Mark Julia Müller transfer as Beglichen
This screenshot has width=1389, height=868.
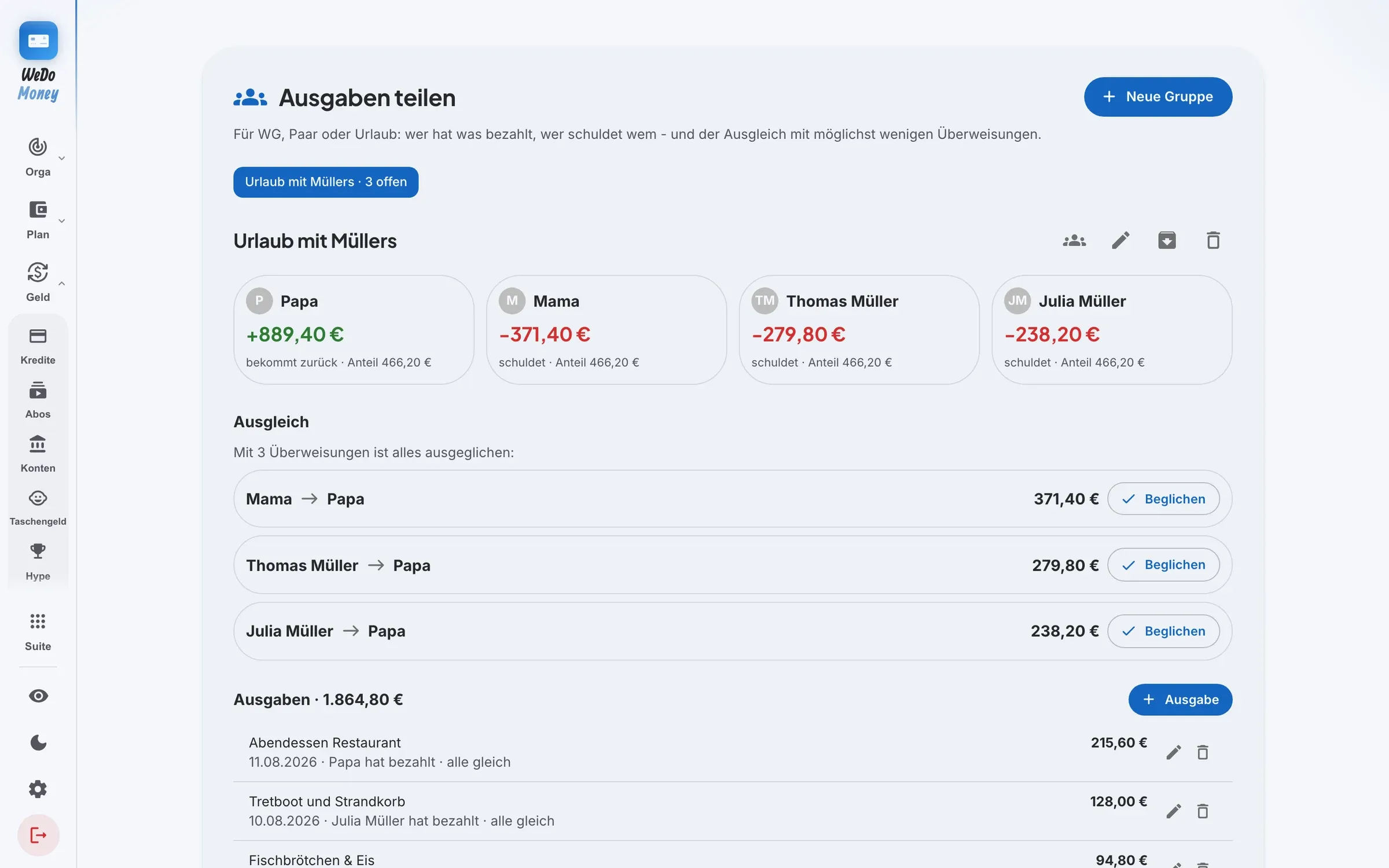coord(1163,631)
